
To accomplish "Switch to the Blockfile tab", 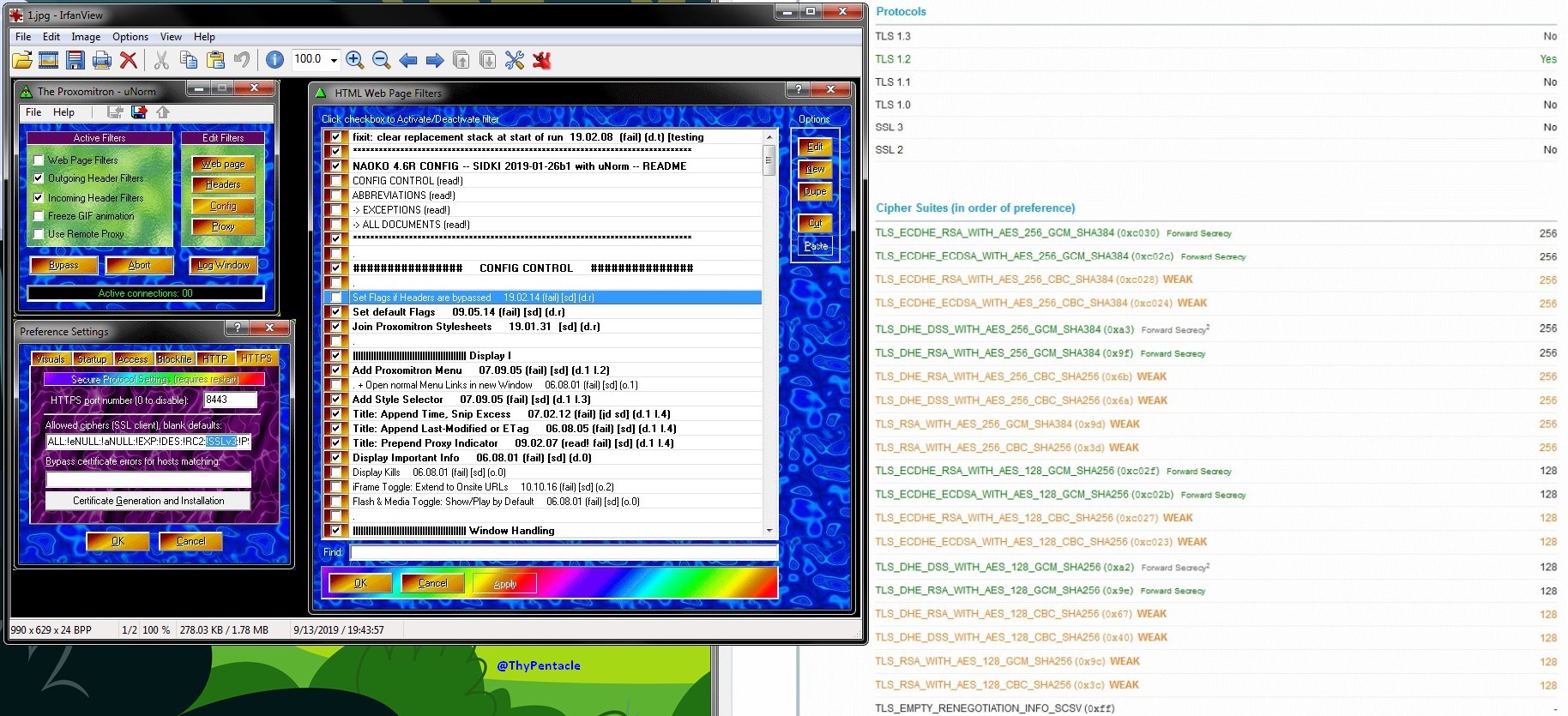I will [174, 359].
